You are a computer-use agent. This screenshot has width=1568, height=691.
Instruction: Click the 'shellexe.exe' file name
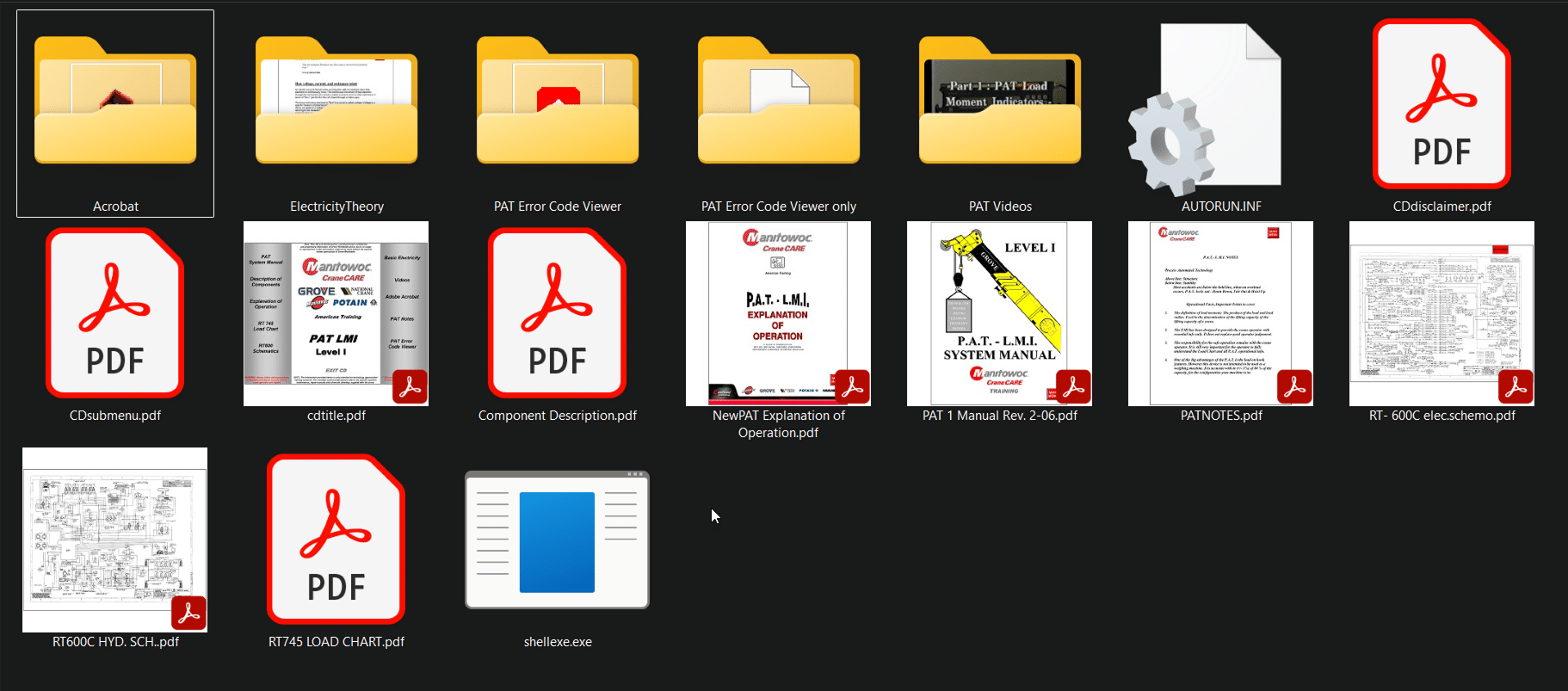click(x=558, y=642)
